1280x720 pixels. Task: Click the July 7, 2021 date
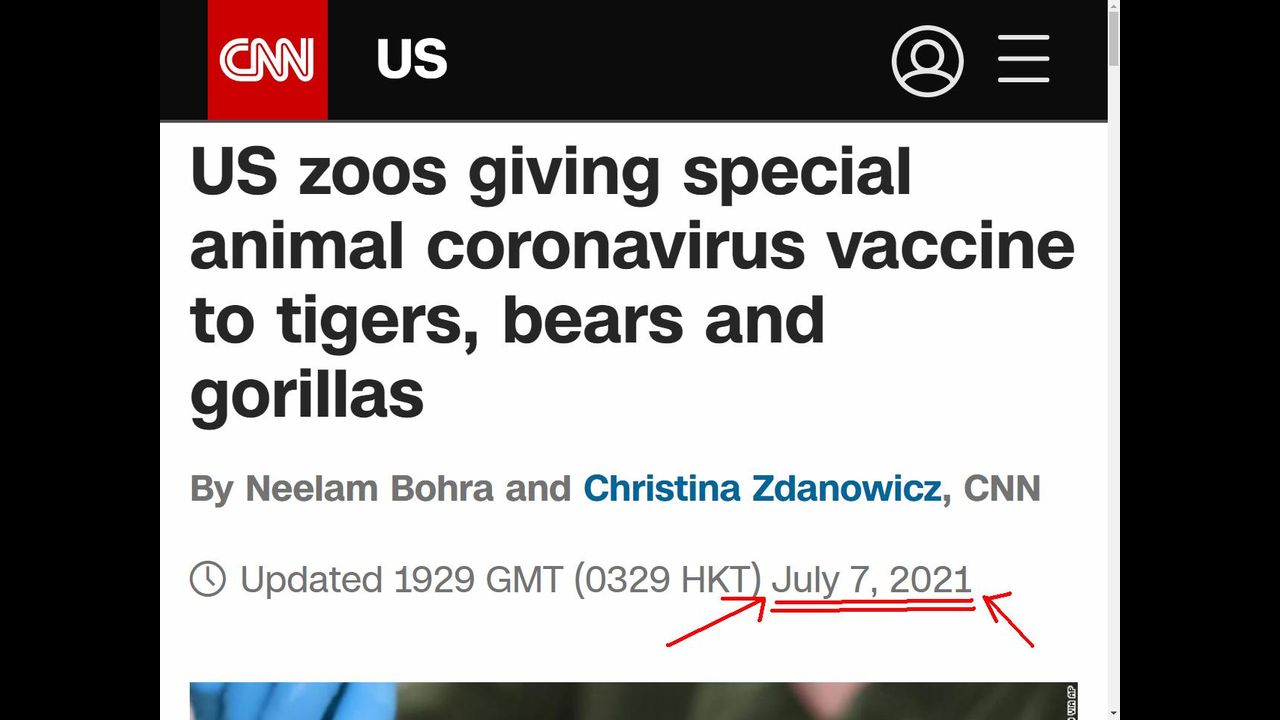pos(871,579)
